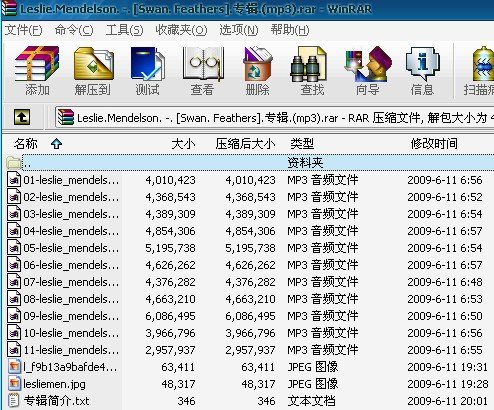Click the MP3 icon of 05-leslie_mendels file
The height and width of the screenshot is (410, 494).
[14, 248]
